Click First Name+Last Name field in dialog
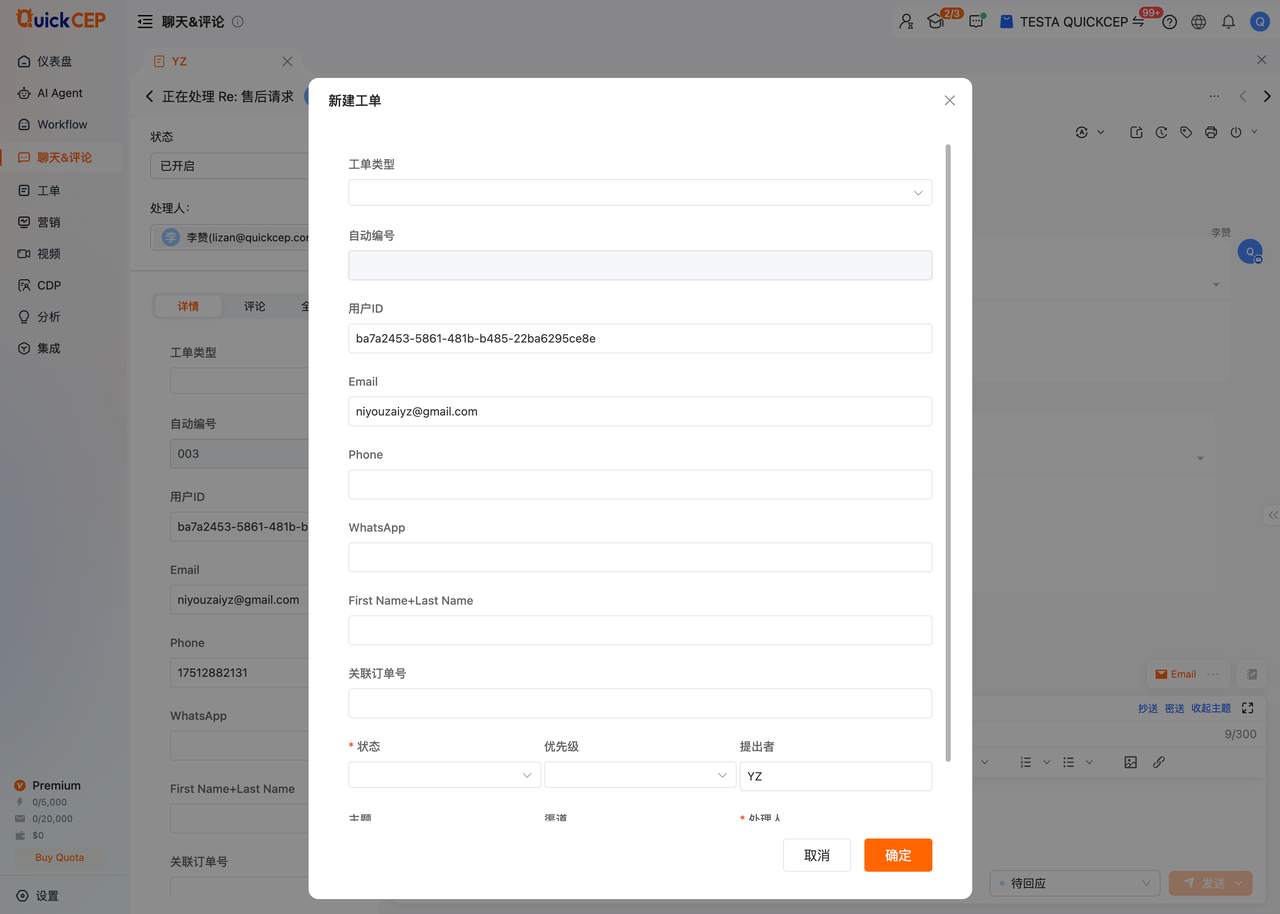This screenshot has height=914, width=1280. [640, 630]
